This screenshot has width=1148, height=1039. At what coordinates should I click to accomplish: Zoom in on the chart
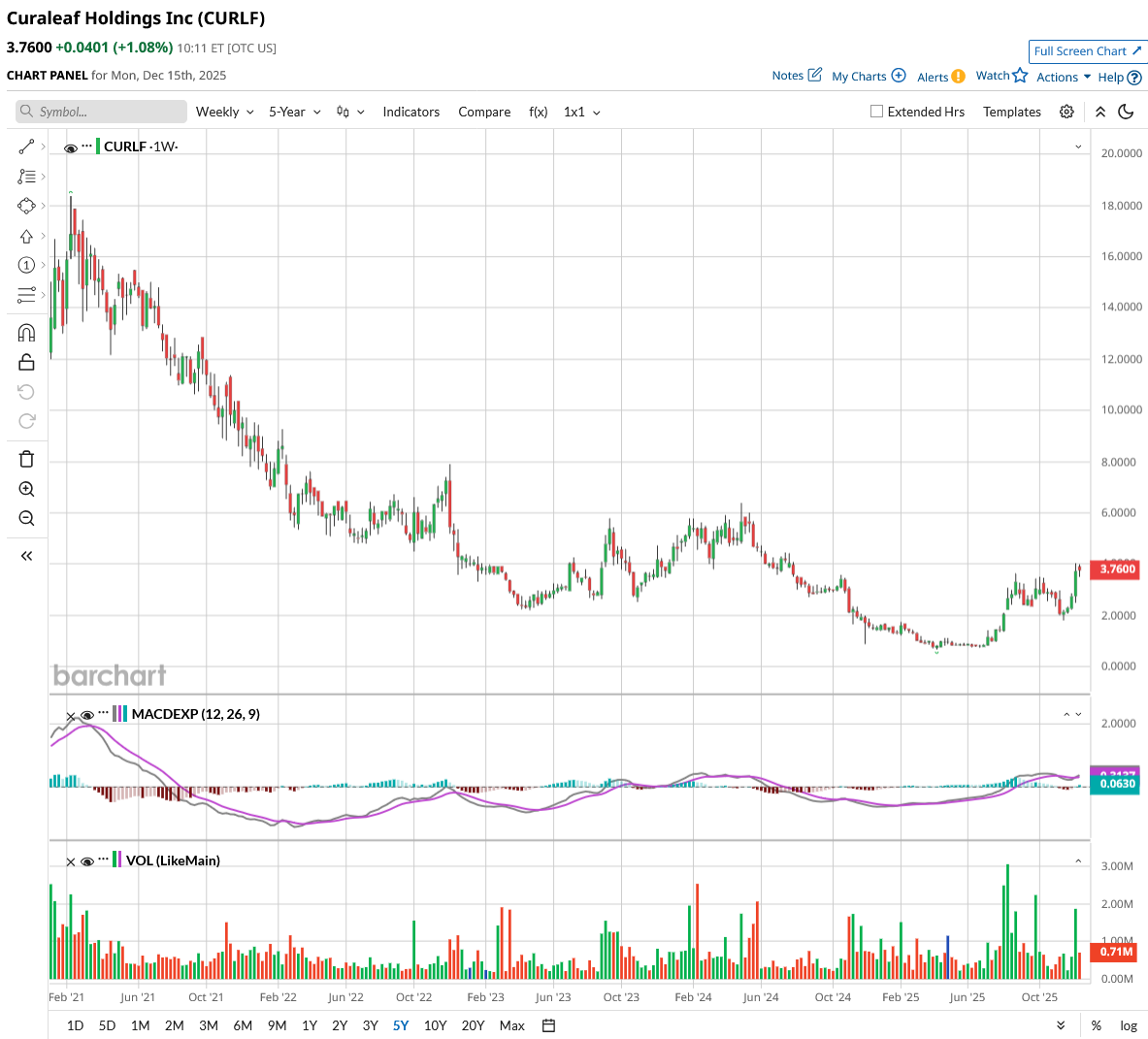pos(26,489)
